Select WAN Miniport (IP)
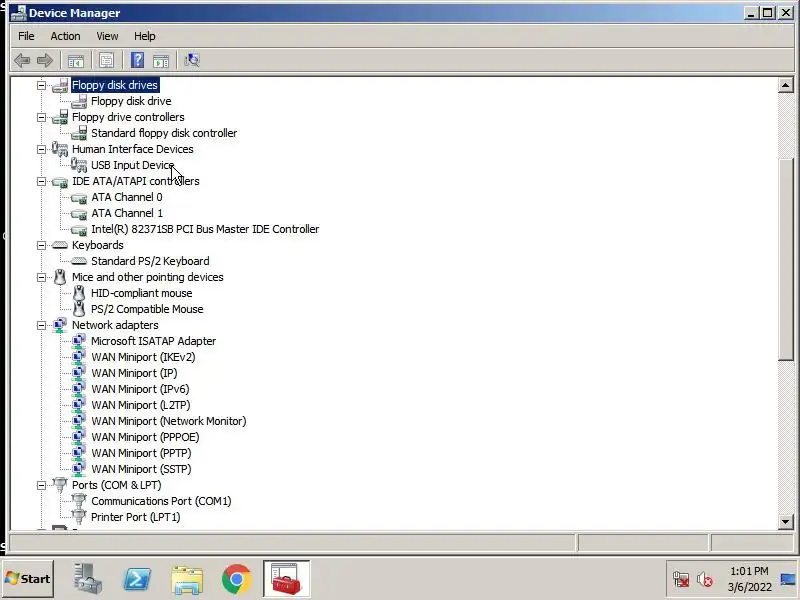800x600 pixels. 134,373
